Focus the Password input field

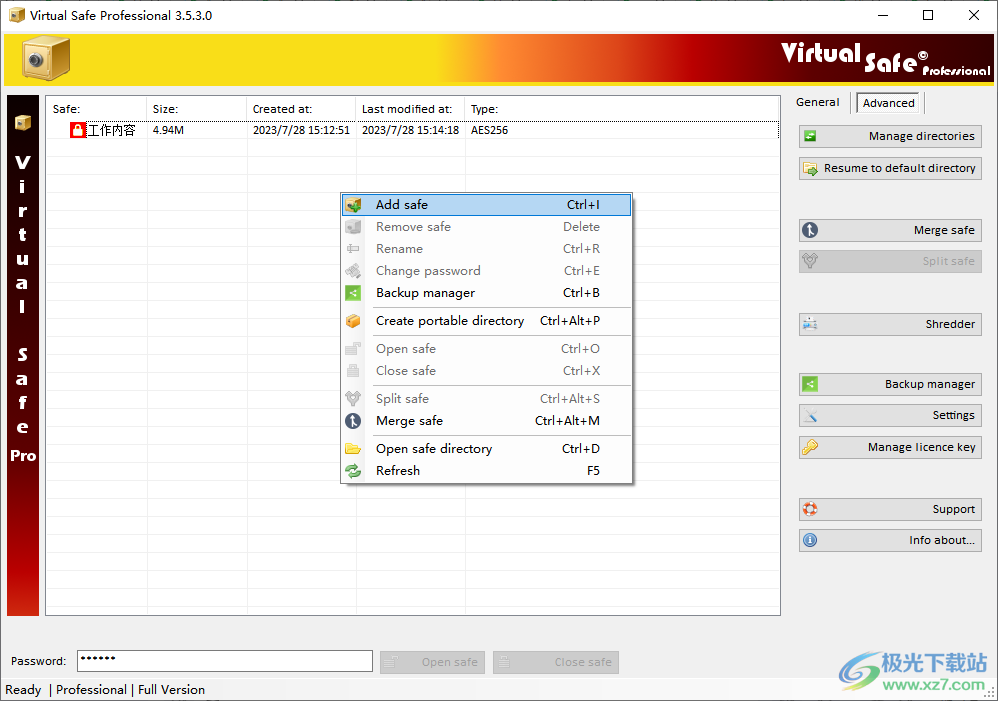(x=225, y=661)
